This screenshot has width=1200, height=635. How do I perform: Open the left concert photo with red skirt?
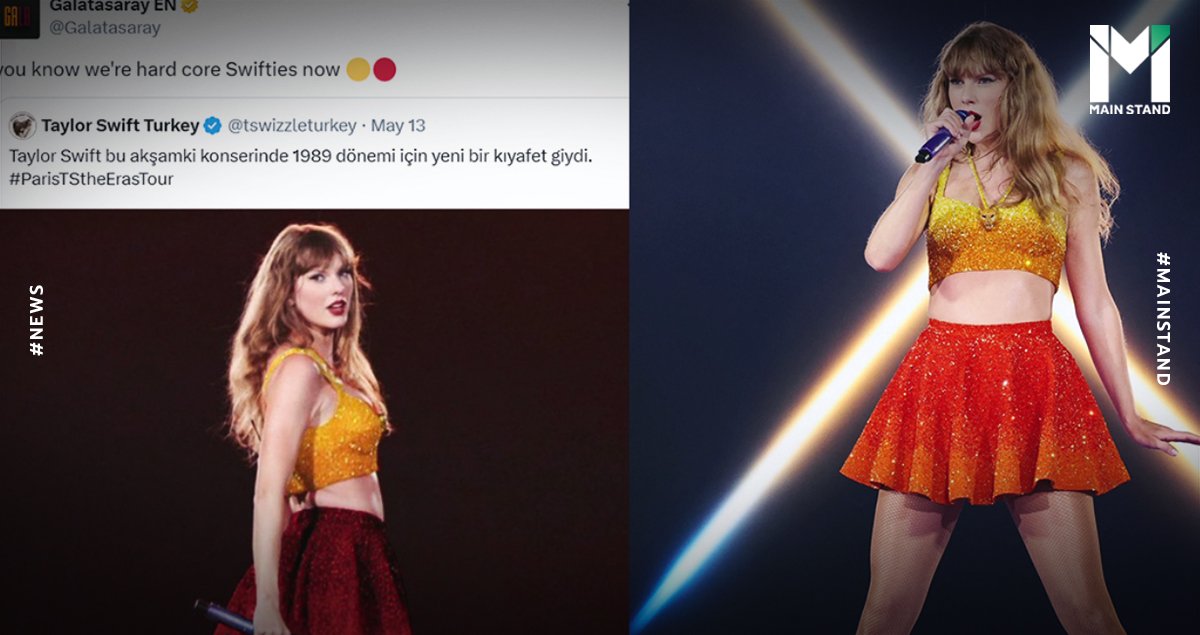pos(314,421)
